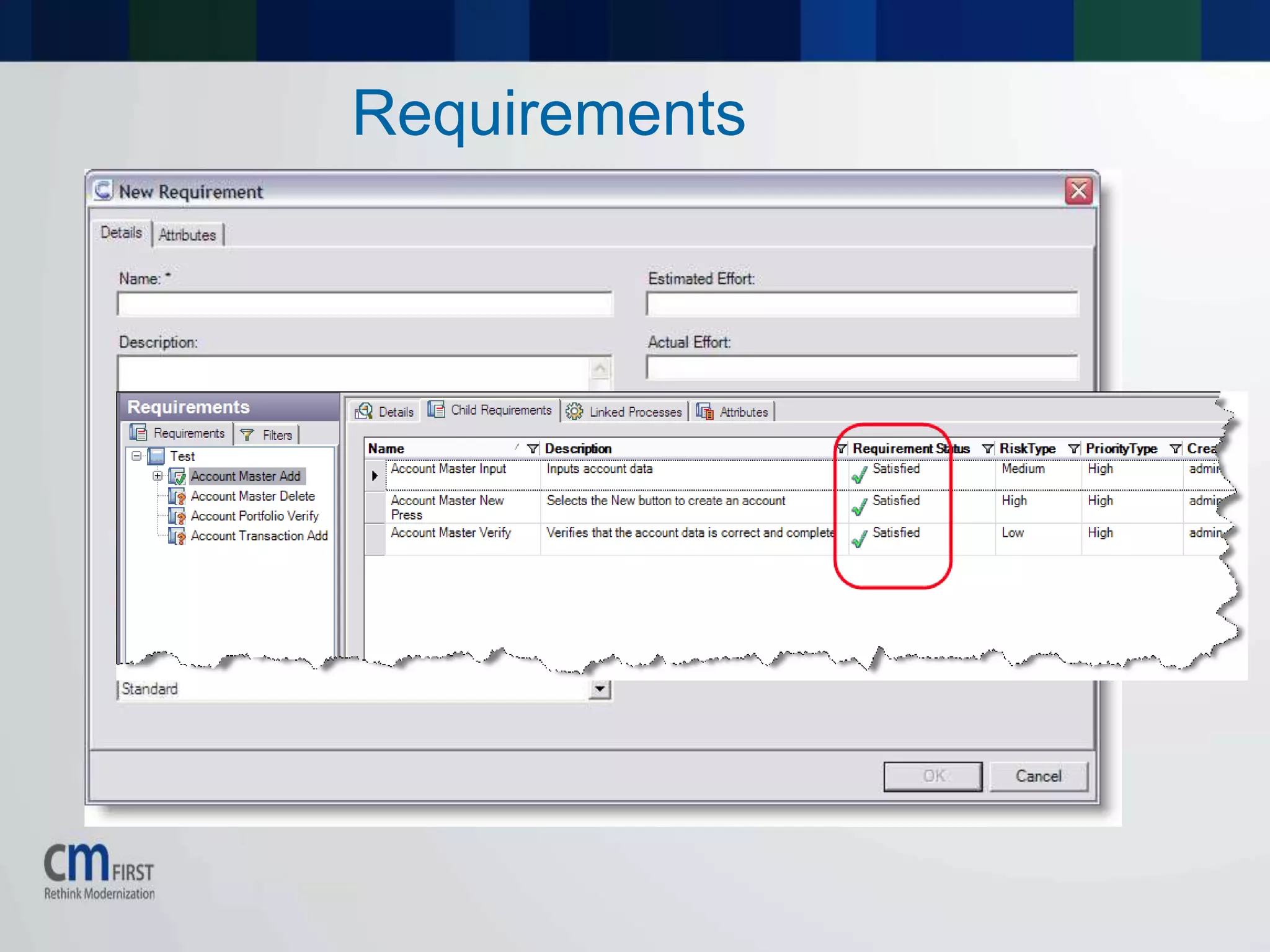The width and height of the screenshot is (1270, 952).
Task: Click the Account Master Add checkmark icon
Action: click(177, 477)
